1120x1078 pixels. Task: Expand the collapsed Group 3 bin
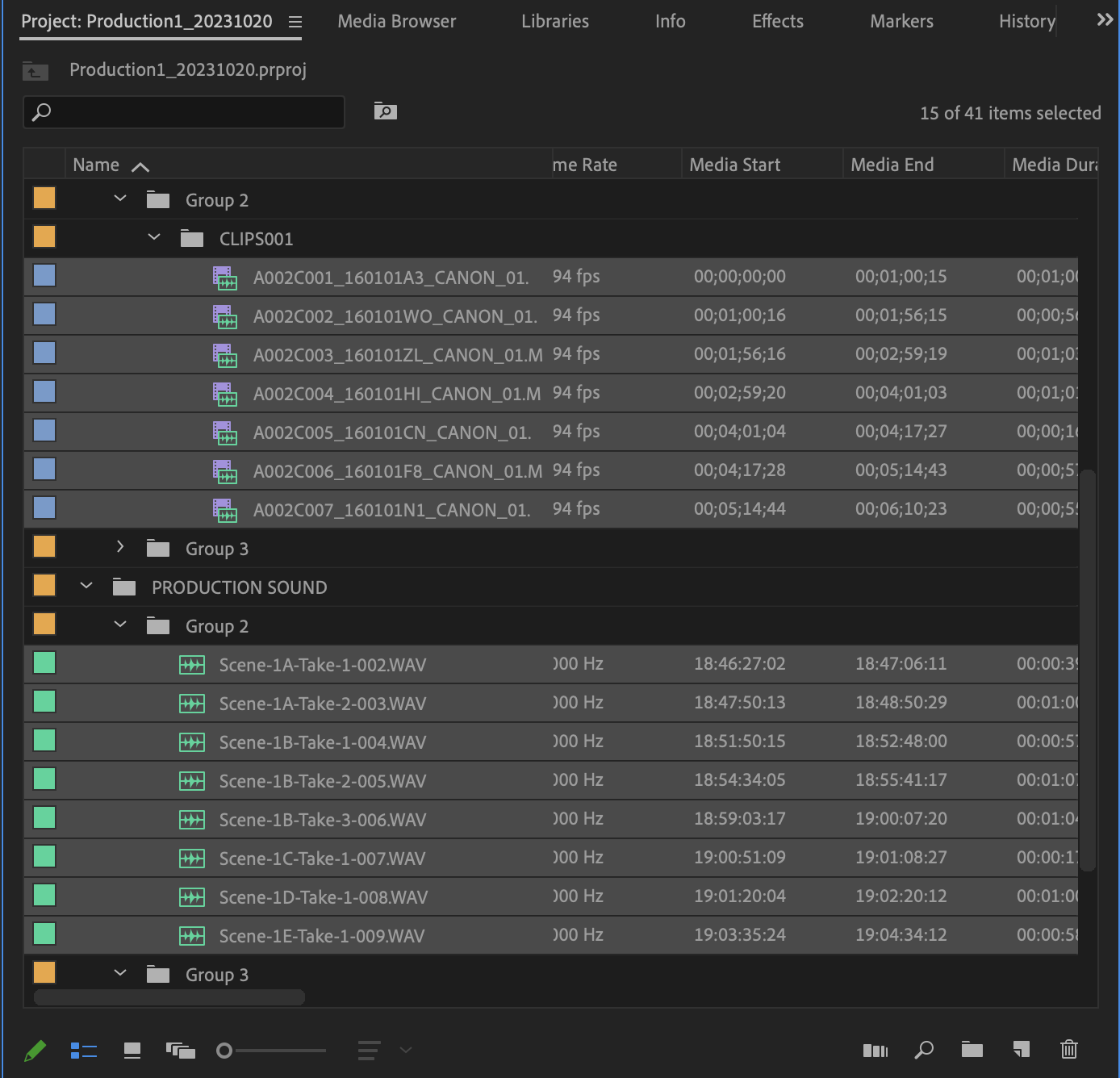point(120,547)
